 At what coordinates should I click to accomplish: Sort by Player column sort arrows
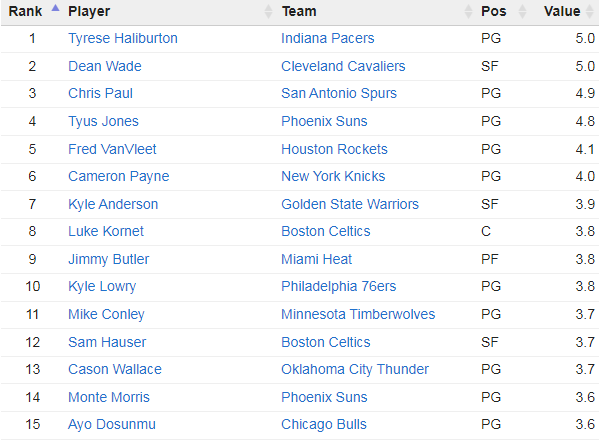(268, 12)
